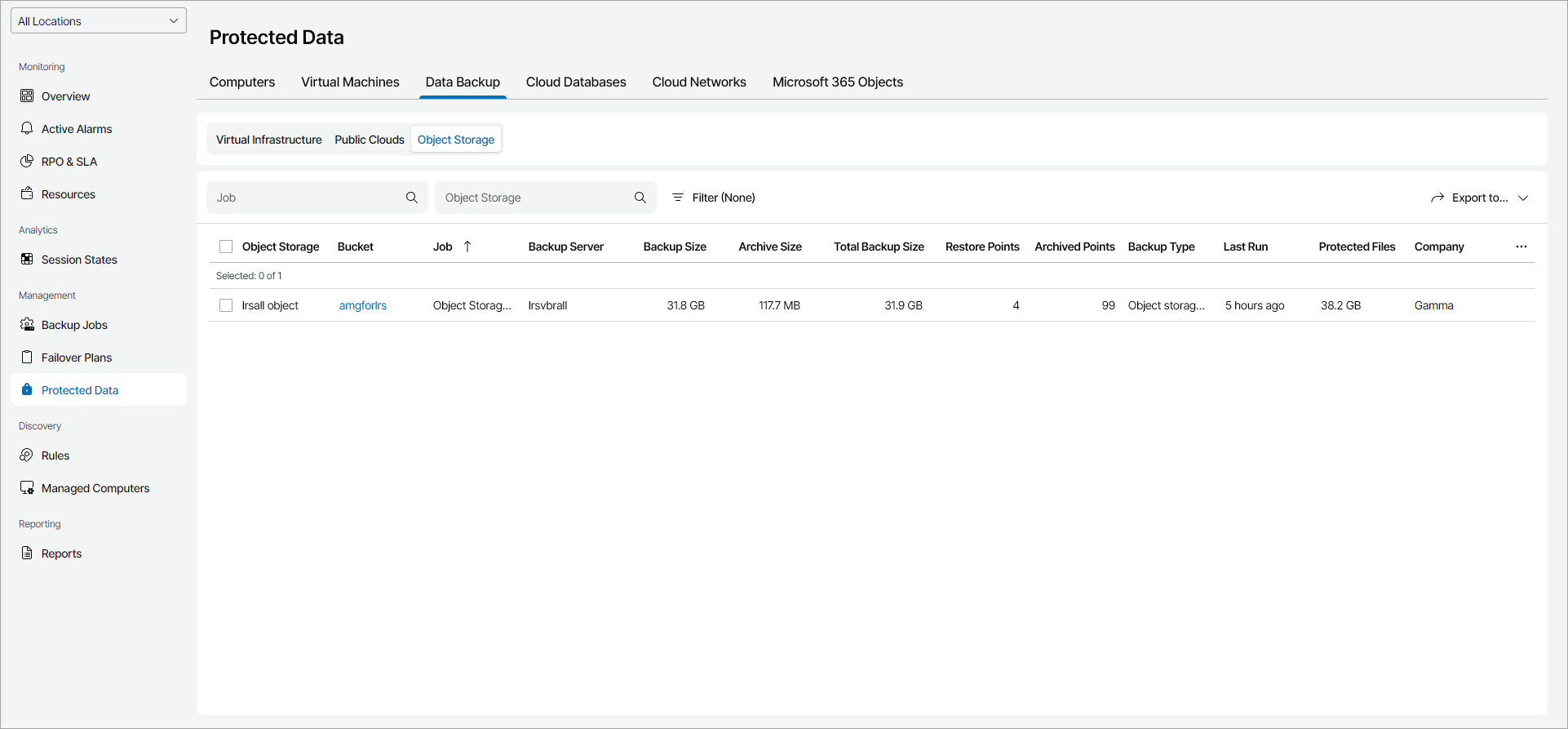Screen dimensions: 1568x729
Task: Click the Managed Computers icon
Action: tap(27, 488)
